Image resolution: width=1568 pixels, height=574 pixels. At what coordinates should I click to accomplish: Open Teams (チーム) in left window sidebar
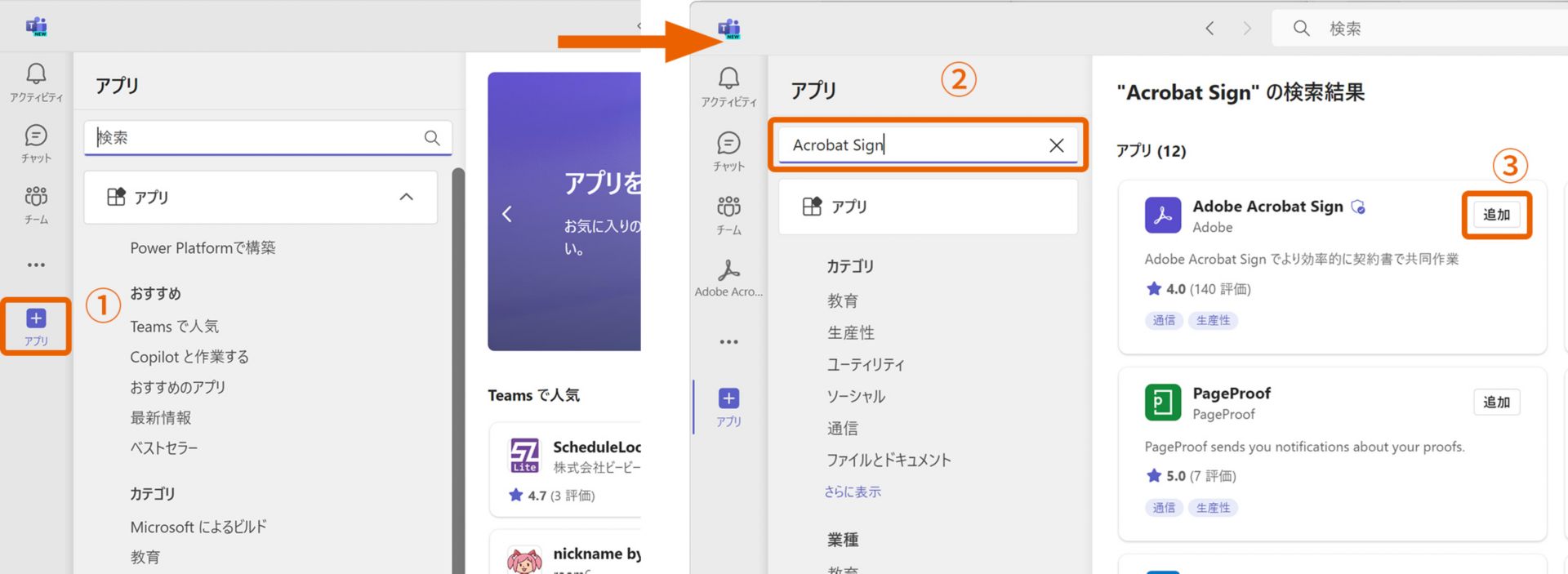click(x=36, y=205)
